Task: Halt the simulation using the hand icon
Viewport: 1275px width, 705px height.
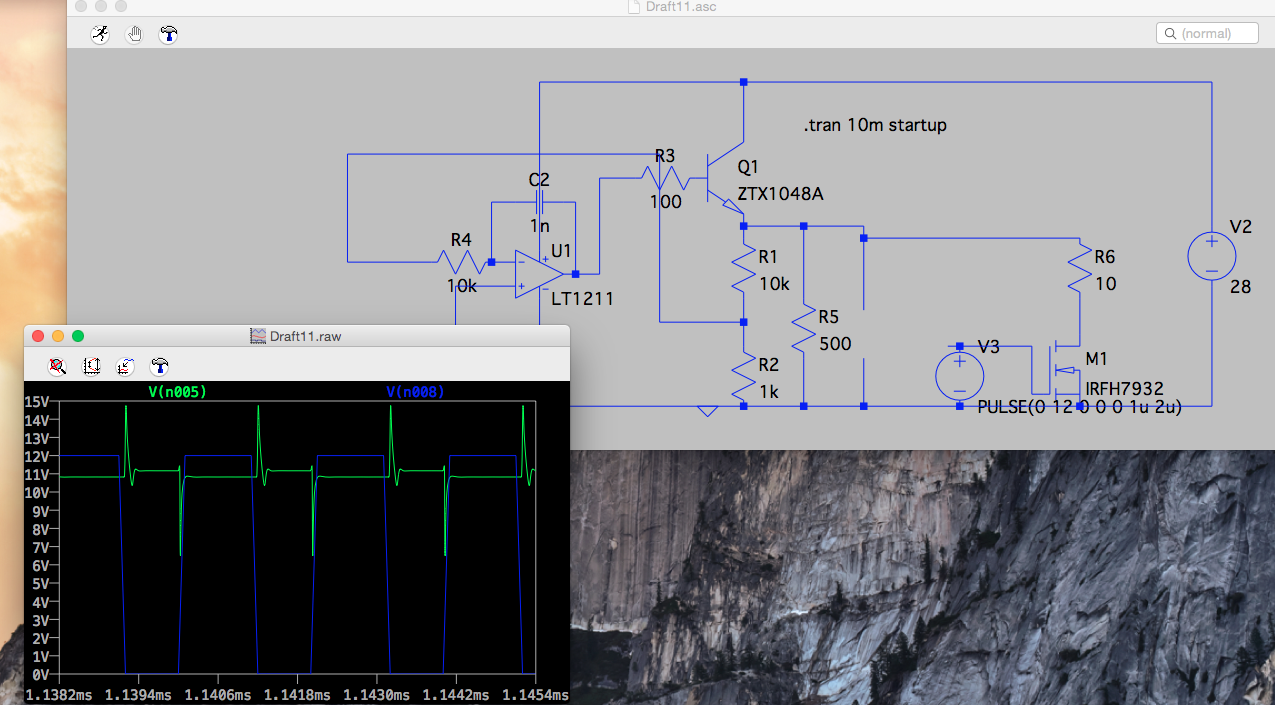Action: point(134,34)
